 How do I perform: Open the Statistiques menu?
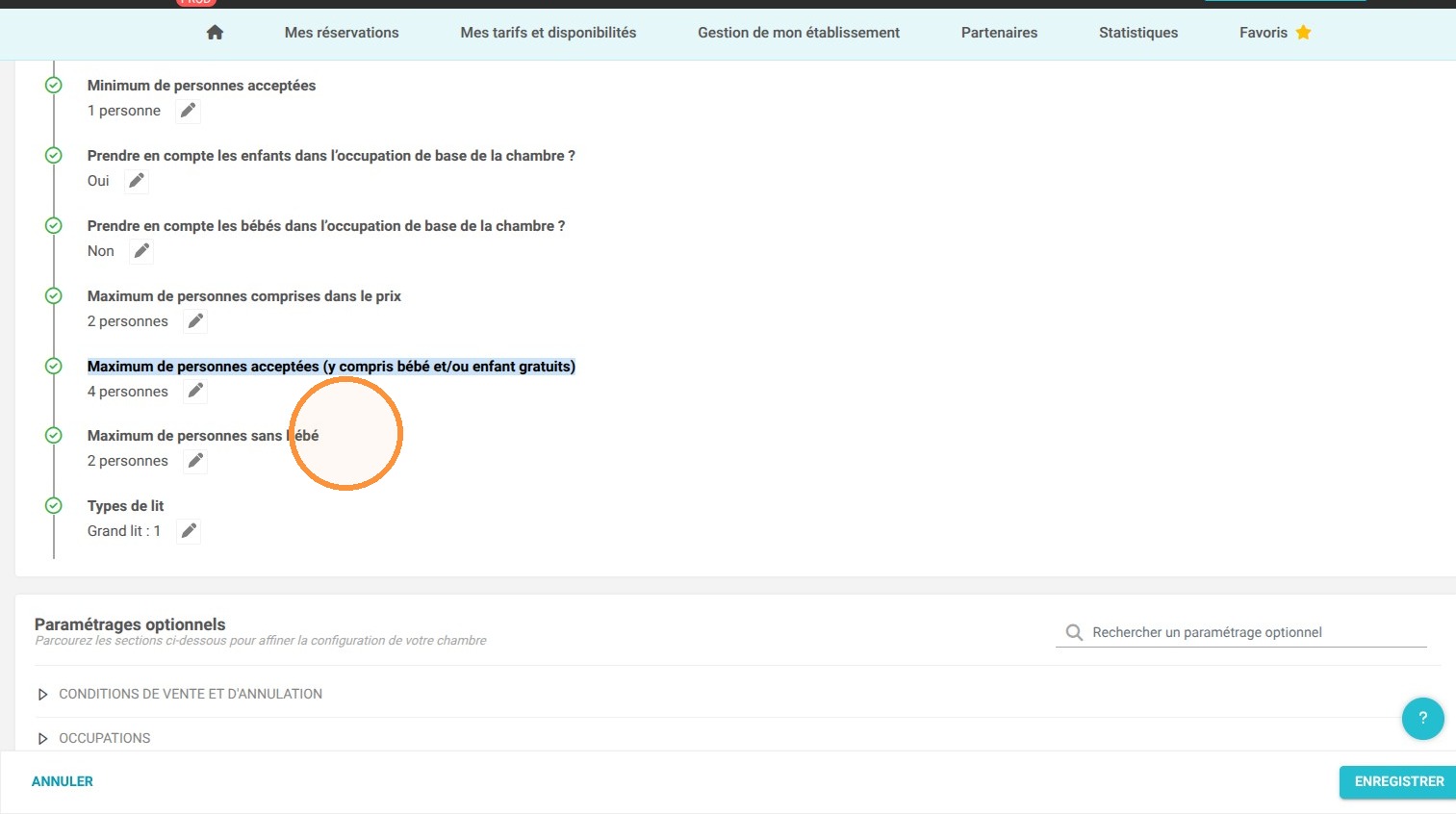(1138, 33)
